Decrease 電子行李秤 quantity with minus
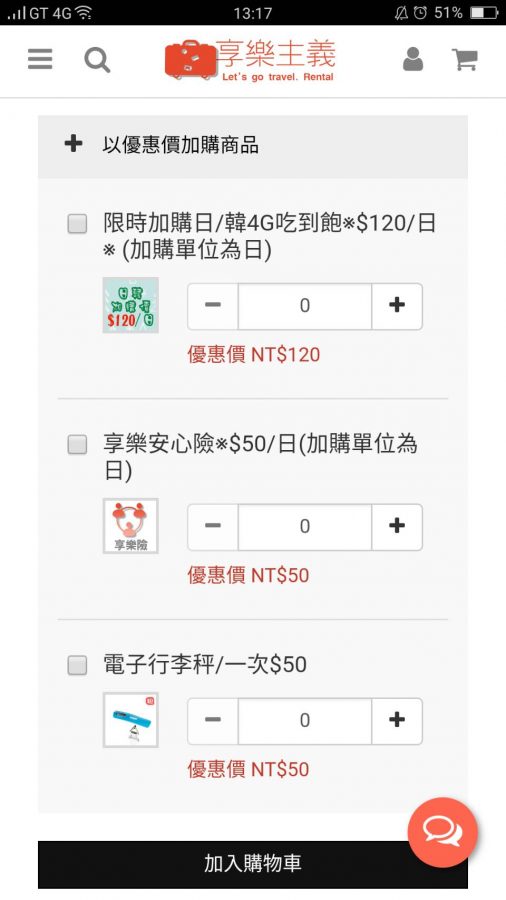The image size is (506, 900). (x=213, y=720)
